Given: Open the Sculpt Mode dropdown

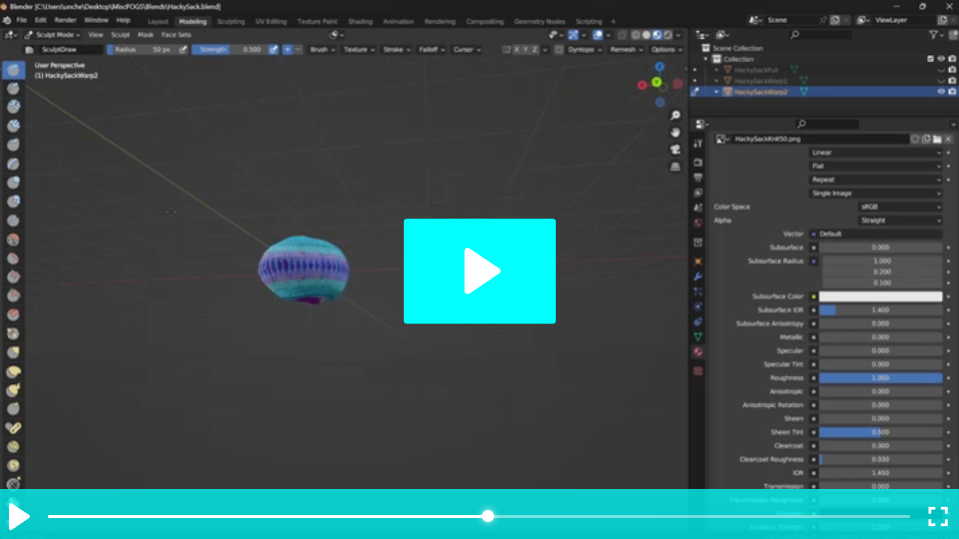Looking at the screenshot, I should coord(53,35).
